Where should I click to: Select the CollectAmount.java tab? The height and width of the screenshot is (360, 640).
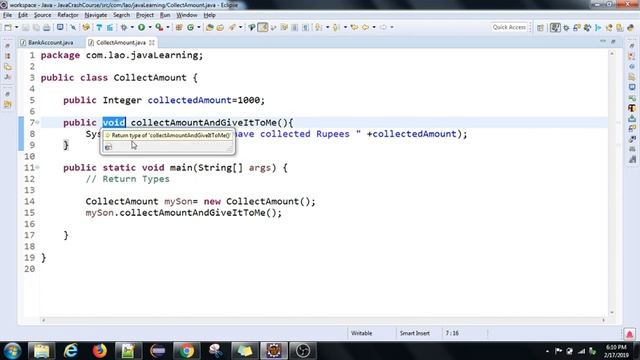(x=121, y=42)
